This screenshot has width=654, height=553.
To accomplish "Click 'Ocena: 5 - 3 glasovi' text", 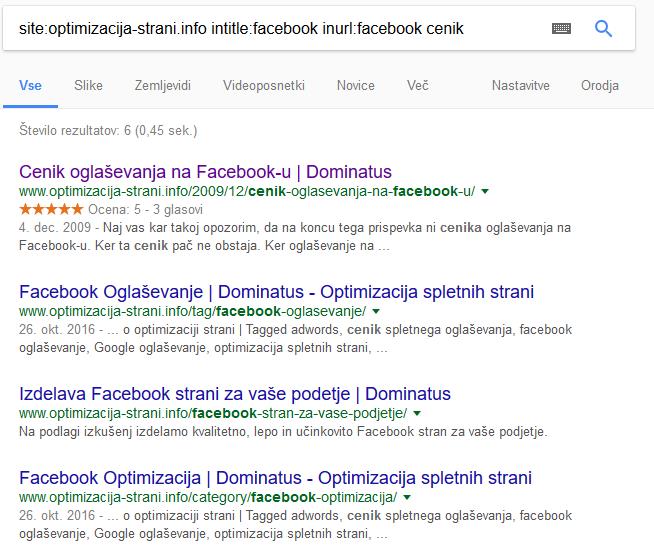I will pyautogui.click(x=146, y=209).
